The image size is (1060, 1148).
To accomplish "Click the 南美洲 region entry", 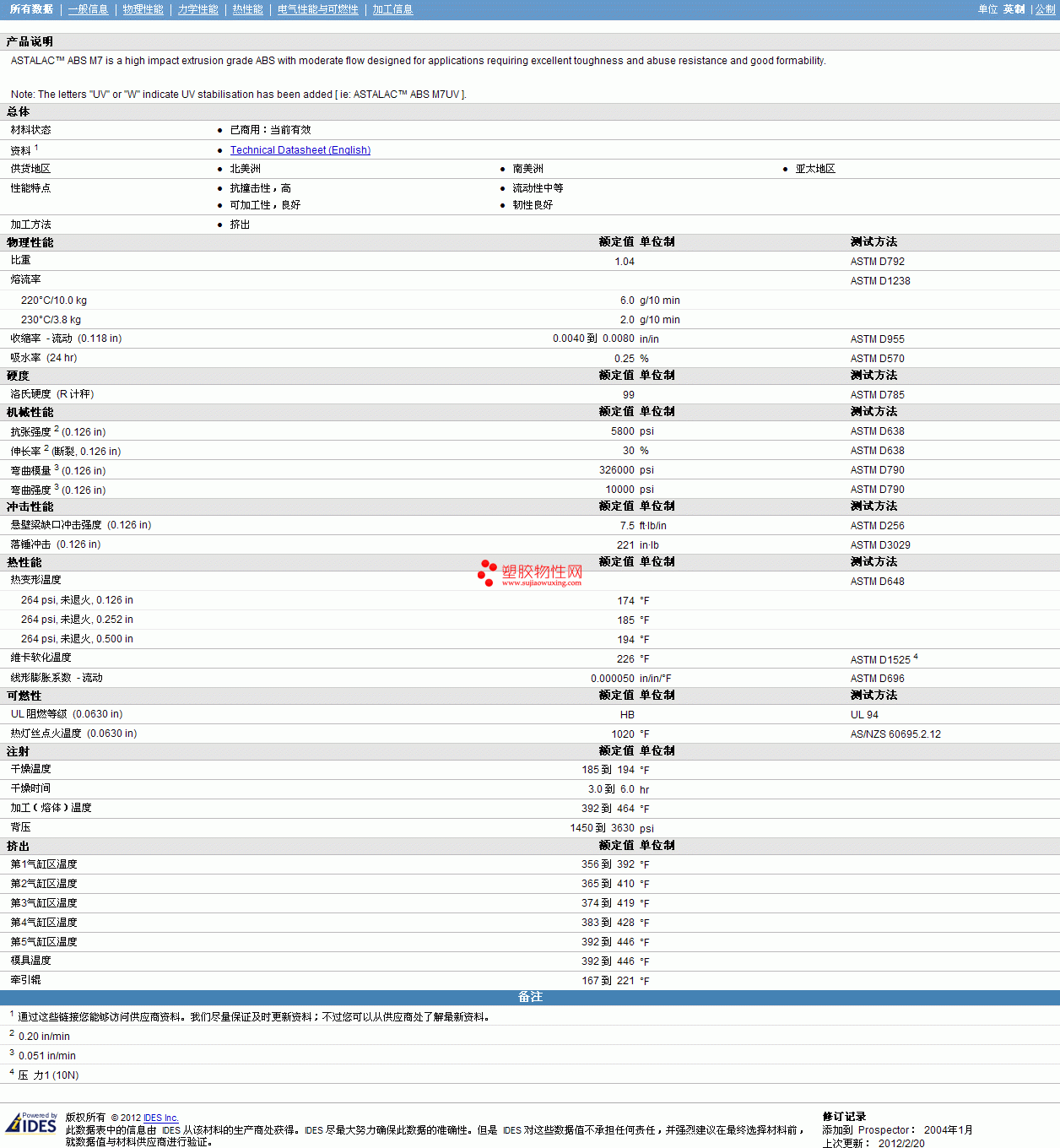I will (x=528, y=169).
